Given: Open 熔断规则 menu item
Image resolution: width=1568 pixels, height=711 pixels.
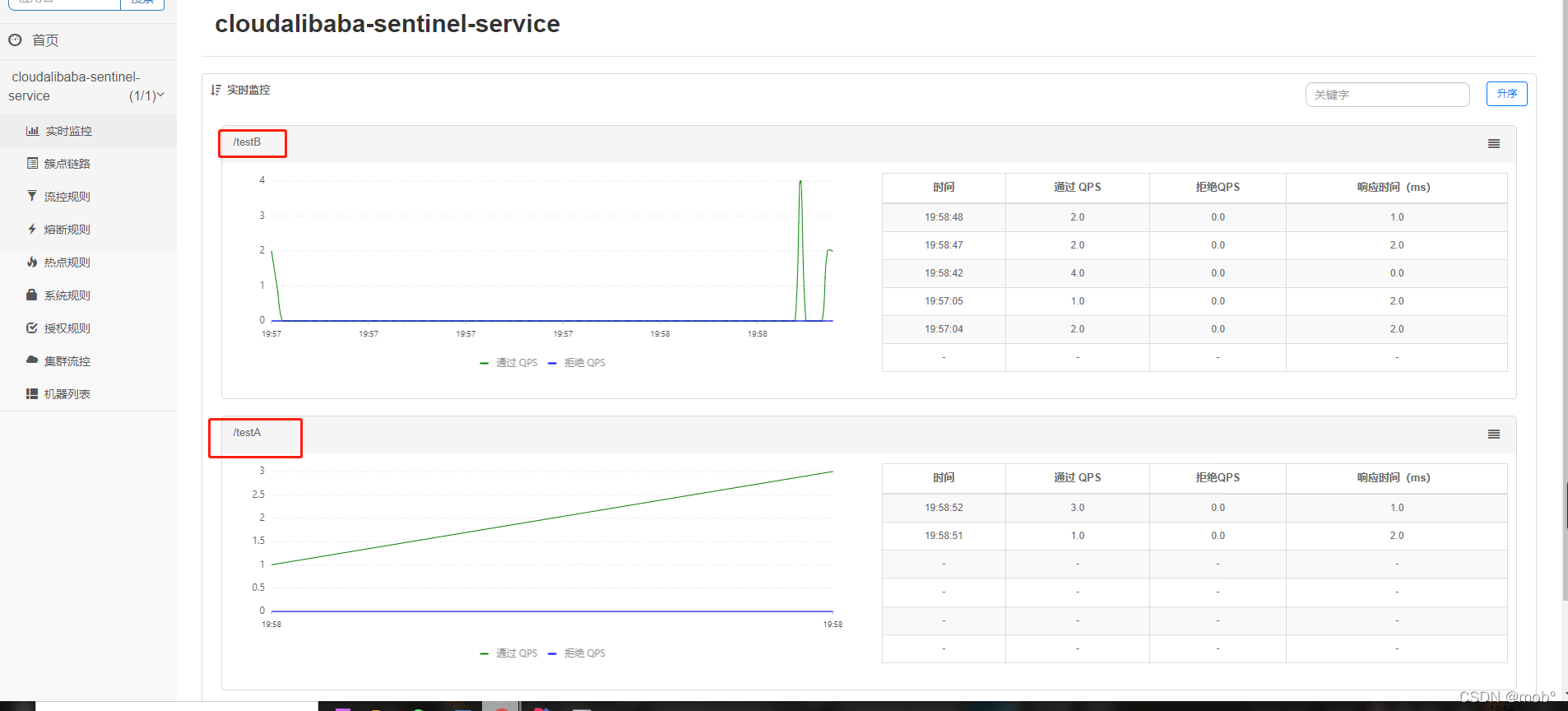Looking at the screenshot, I should (x=67, y=230).
